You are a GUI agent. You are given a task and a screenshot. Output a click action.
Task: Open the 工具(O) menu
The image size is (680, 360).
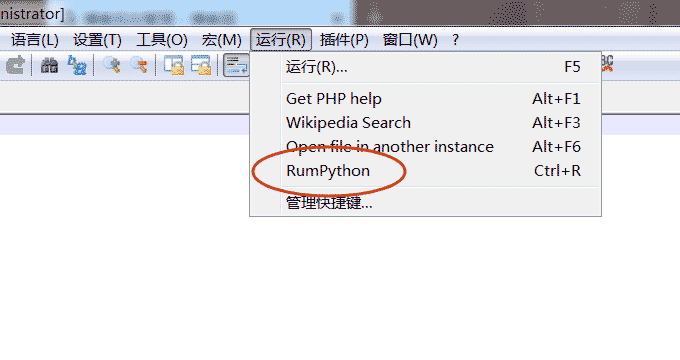click(162, 40)
